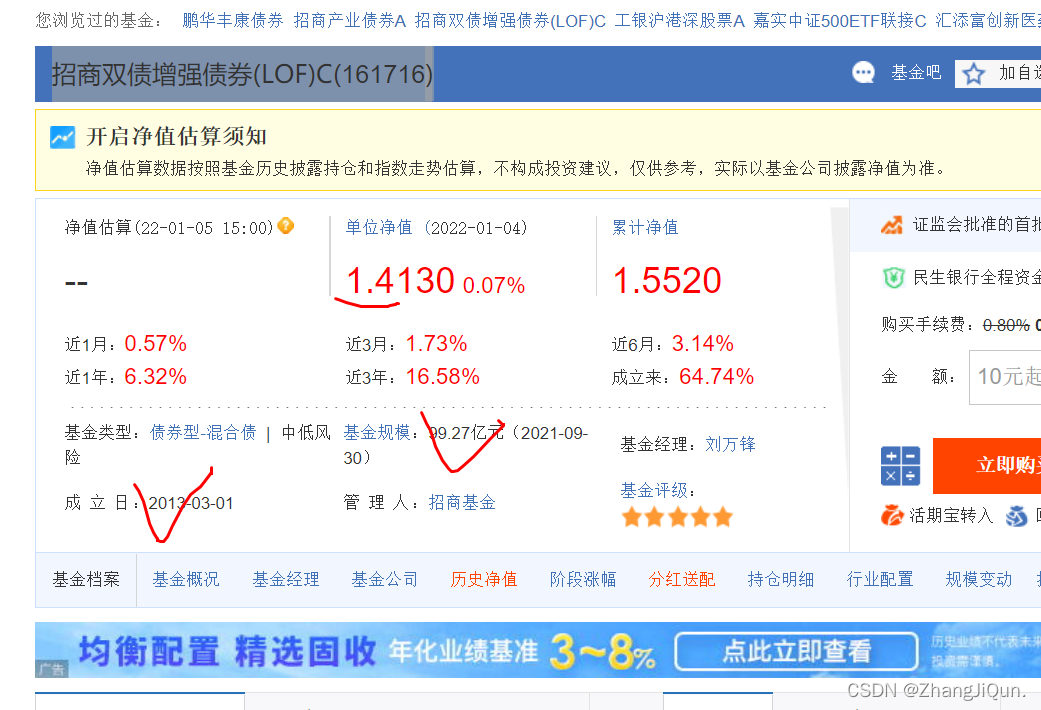The height and width of the screenshot is (710, 1041).
Task: Open the 基金概况 tab
Action: tap(186, 580)
